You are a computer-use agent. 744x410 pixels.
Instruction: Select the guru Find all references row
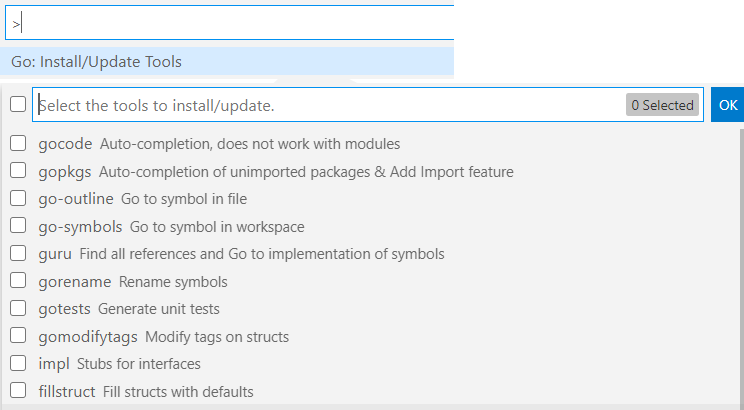pyautogui.click(x=370, y=253)
